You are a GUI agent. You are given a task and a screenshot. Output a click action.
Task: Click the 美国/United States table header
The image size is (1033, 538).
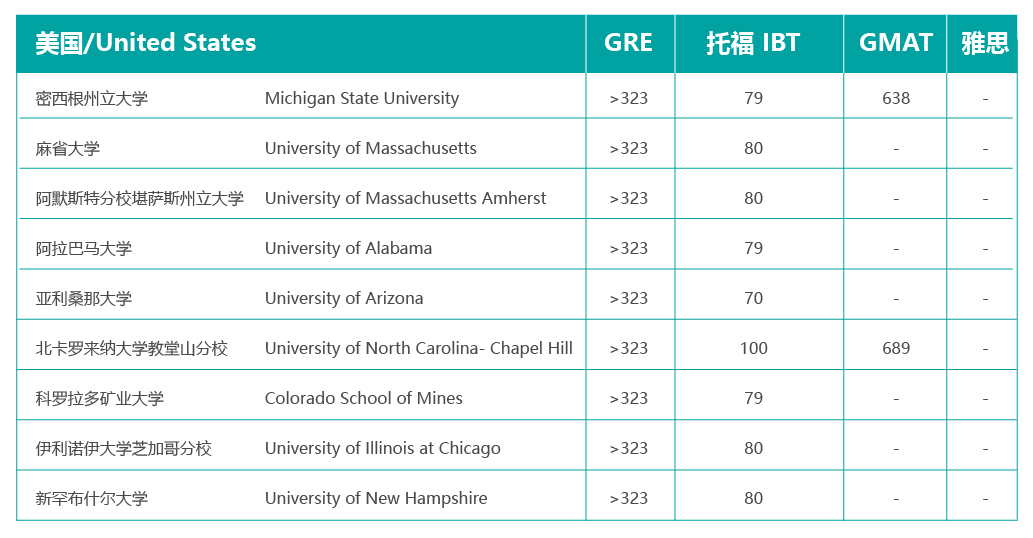coord(300,43)
